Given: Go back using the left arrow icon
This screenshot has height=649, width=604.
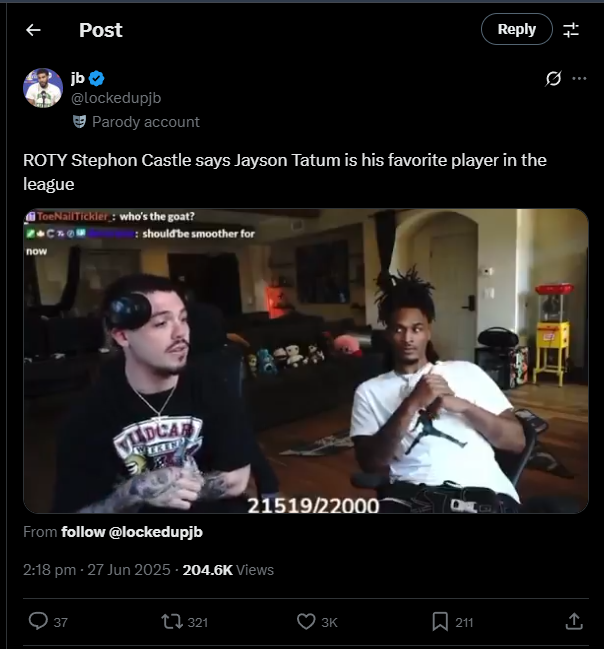Looking at the screenshot, I should point(33,30).
